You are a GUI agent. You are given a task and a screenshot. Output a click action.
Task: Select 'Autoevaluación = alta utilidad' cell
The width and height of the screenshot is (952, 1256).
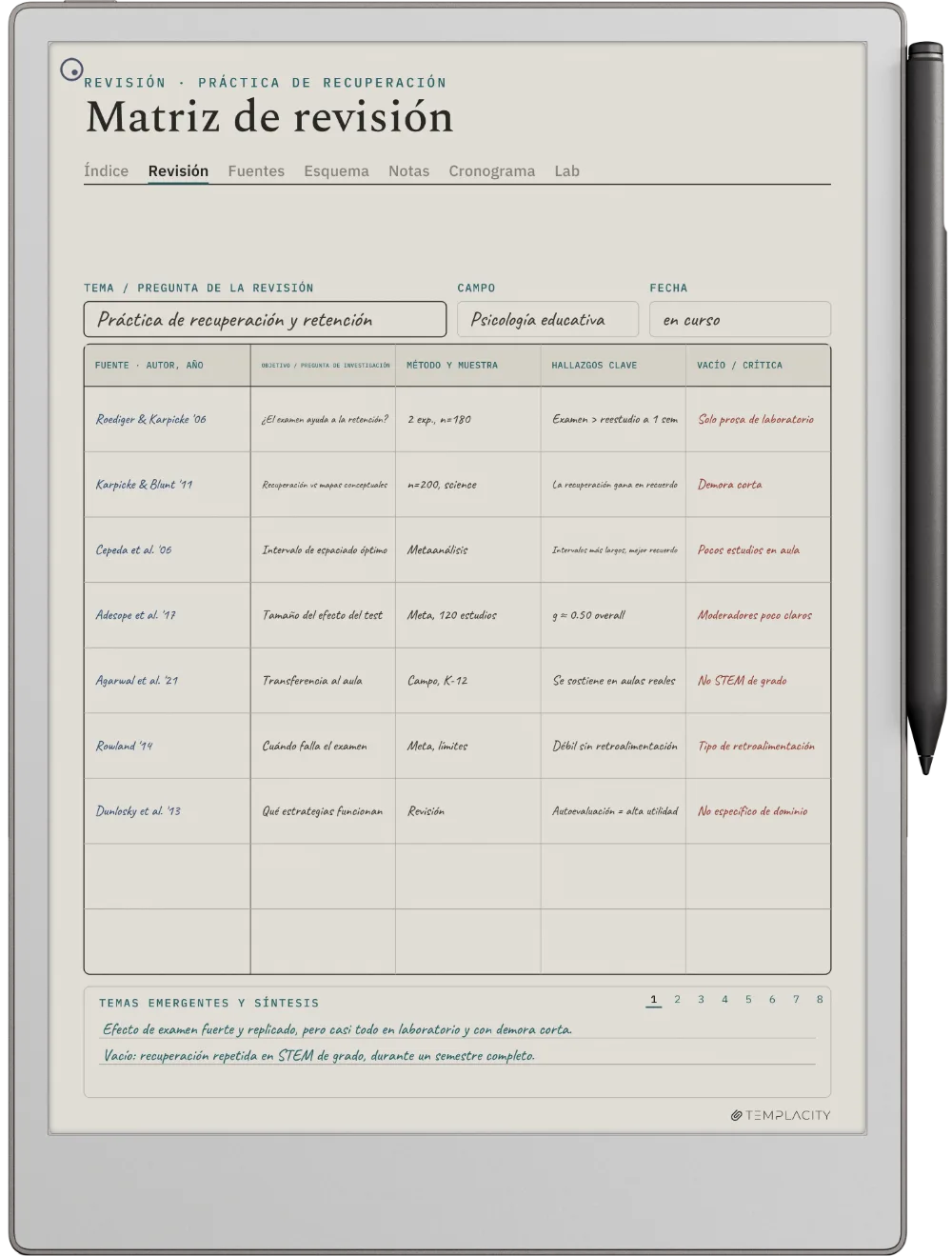[x=613, y=811]
